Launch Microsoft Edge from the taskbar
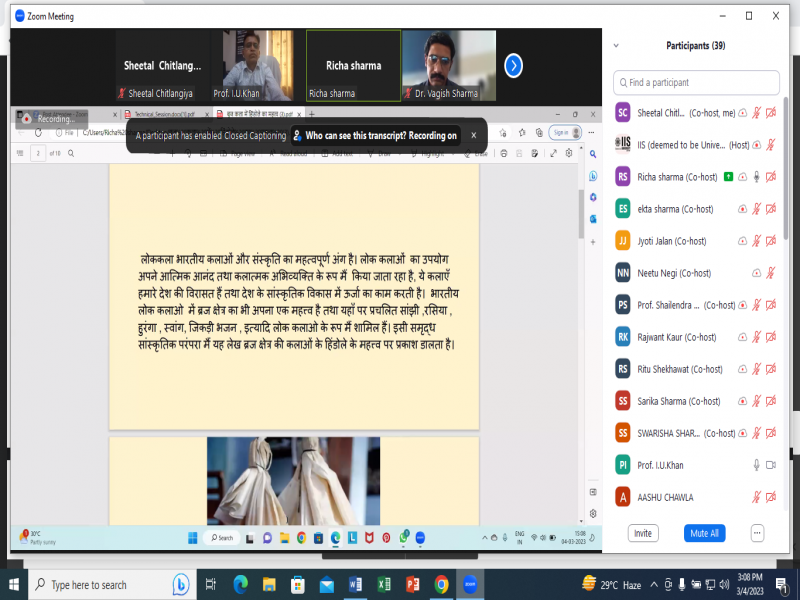 [240, 584]
